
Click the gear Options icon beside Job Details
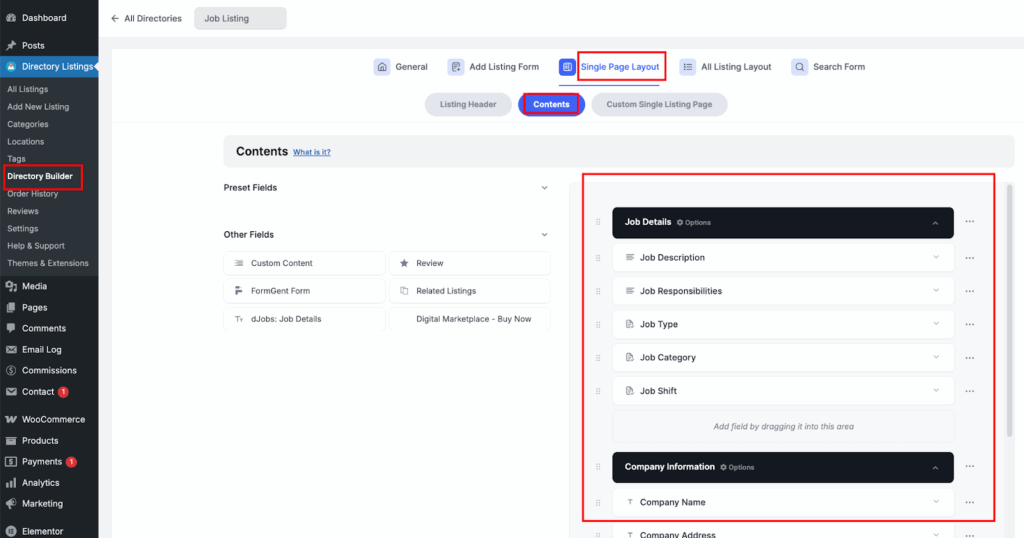[x=681, y=223]
